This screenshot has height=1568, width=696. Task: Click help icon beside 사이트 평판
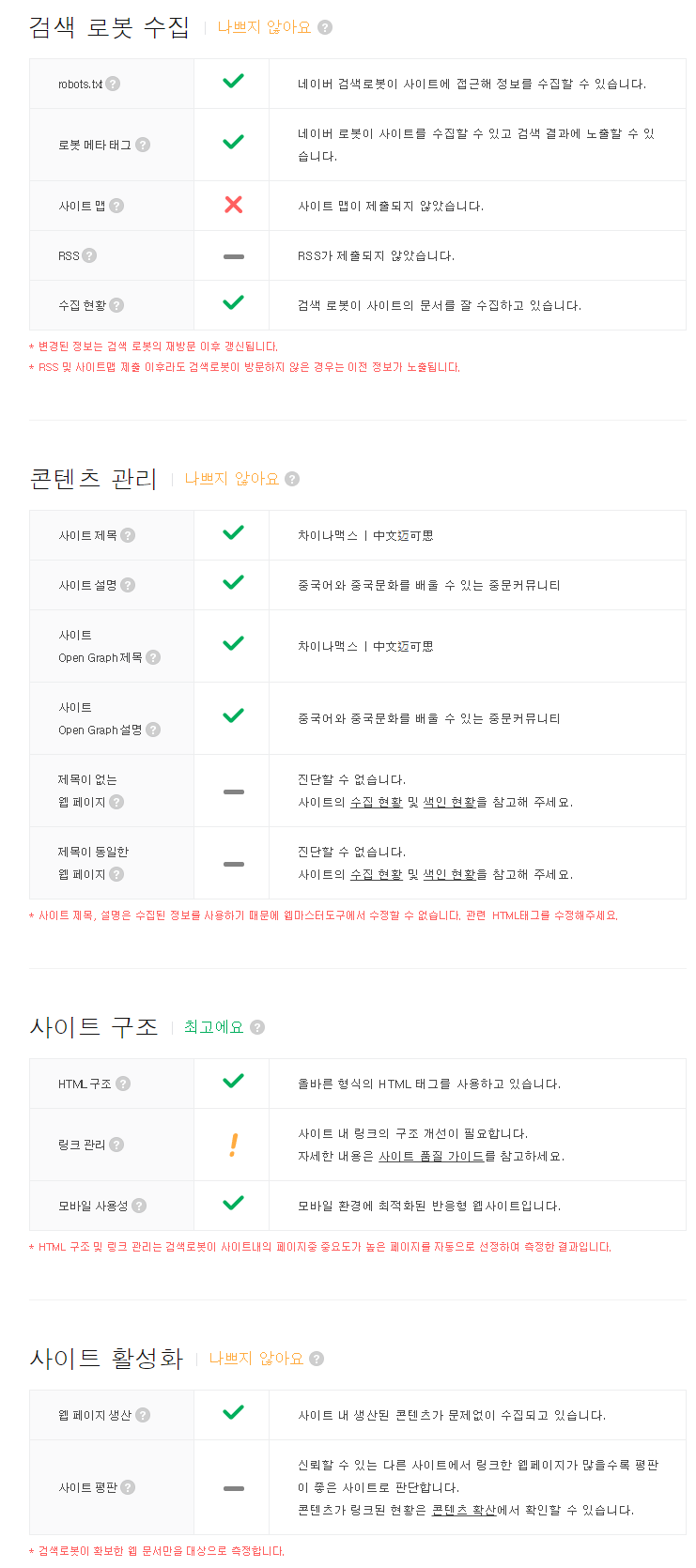coord(128,1487)
